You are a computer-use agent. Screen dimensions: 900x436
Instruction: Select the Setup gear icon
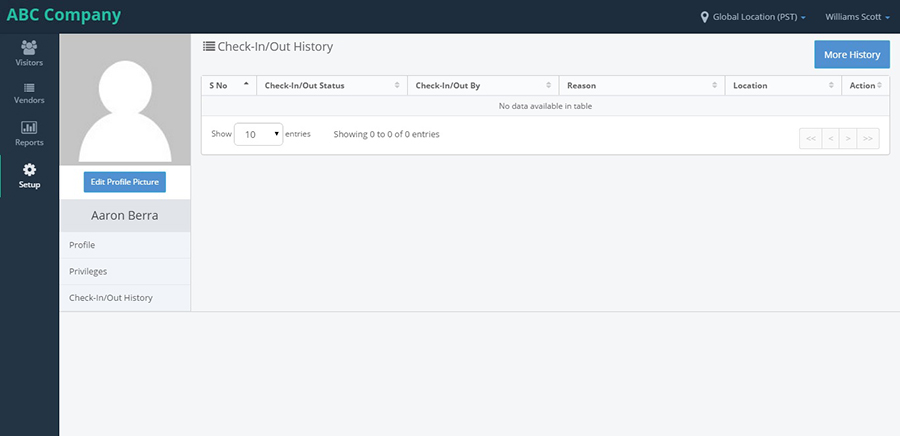[29, 169]
